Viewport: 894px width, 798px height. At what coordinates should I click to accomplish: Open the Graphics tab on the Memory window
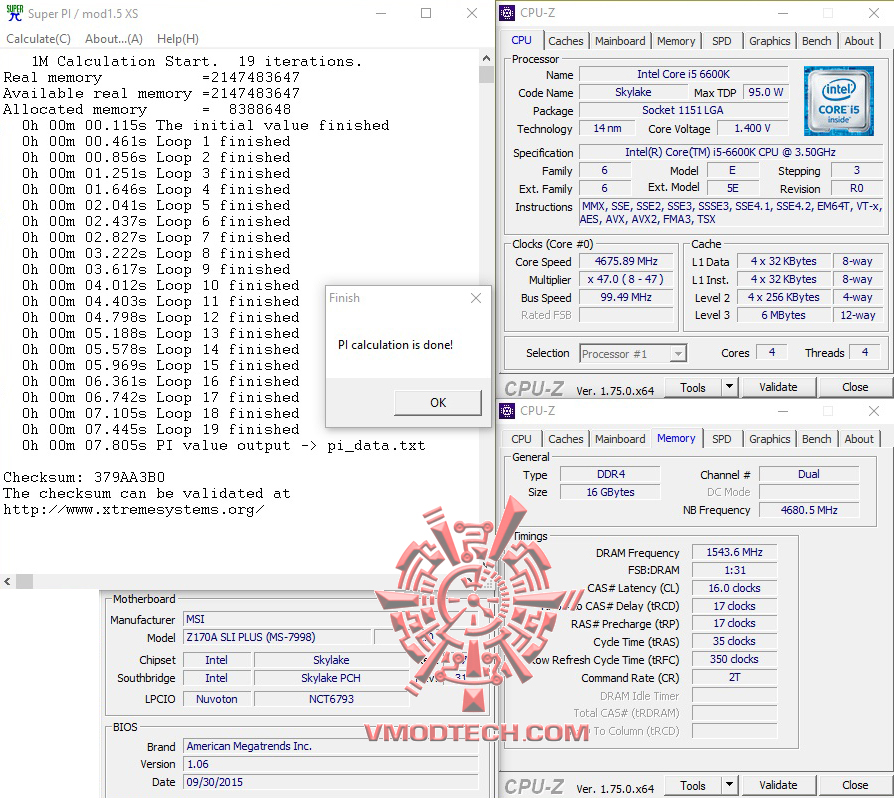pos(769,438)
